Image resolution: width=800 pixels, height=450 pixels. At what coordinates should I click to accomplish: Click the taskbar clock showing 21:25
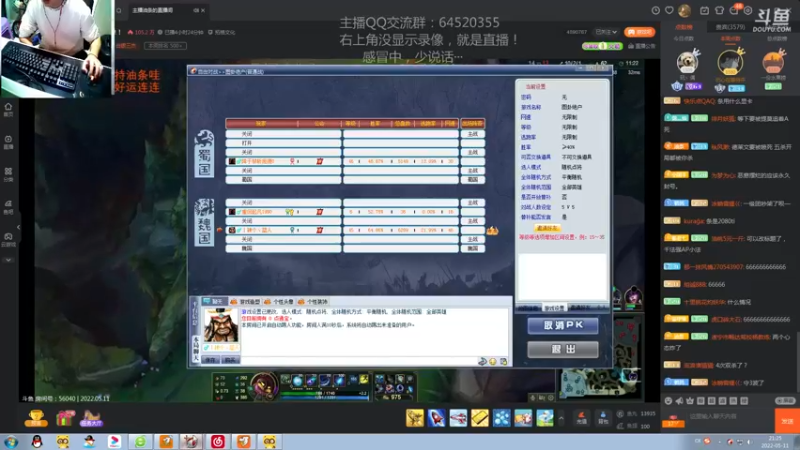click(775, 442)
